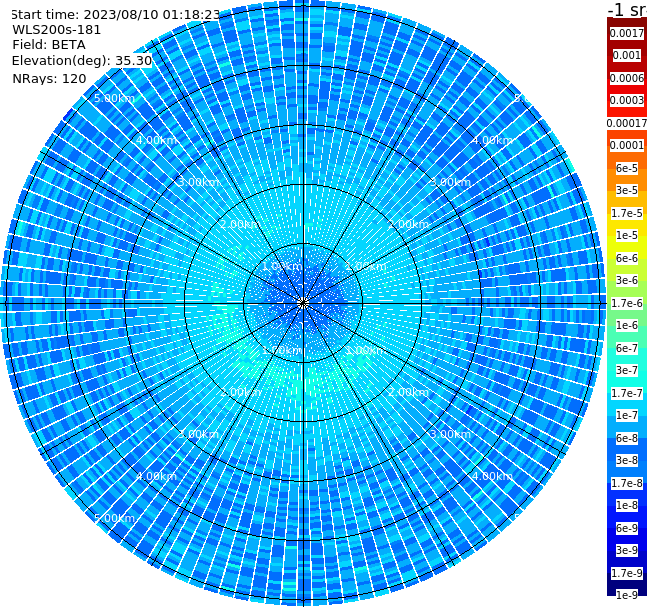Click the lower-right 4.00km range label
647x607 pixels.
tap(493, 476)
